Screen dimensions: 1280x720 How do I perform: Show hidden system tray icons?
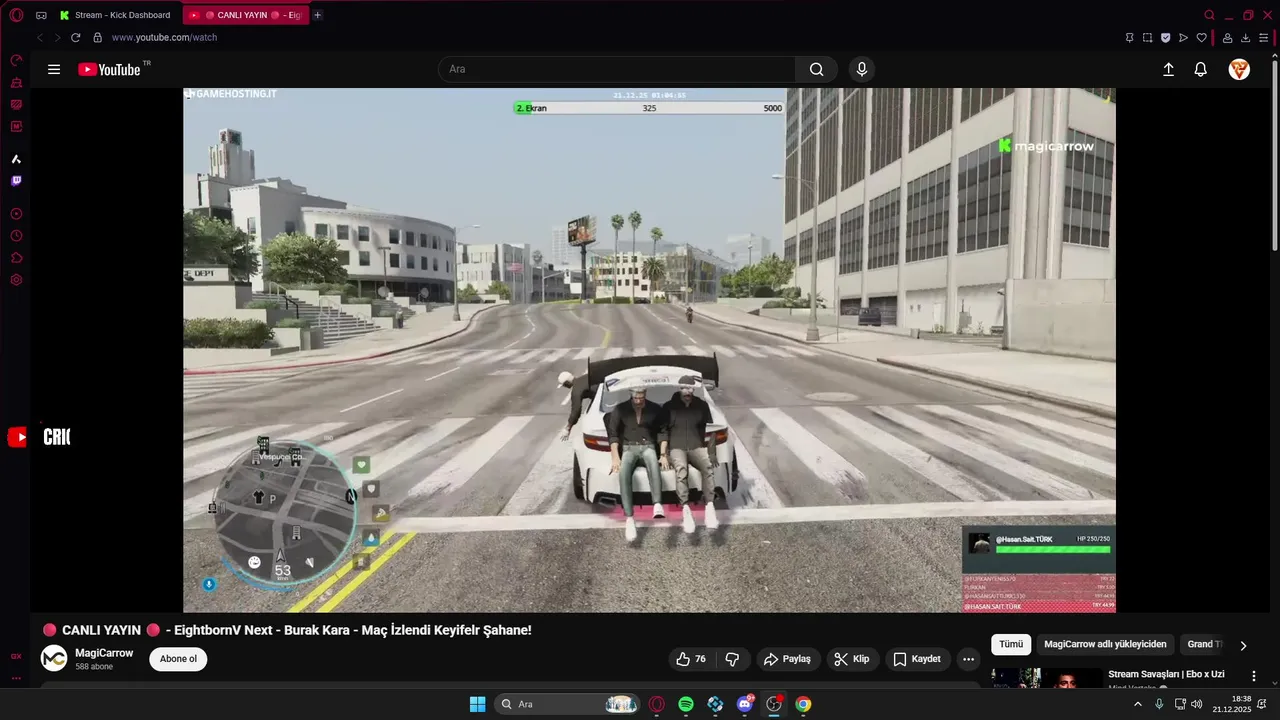point(1137,704)
